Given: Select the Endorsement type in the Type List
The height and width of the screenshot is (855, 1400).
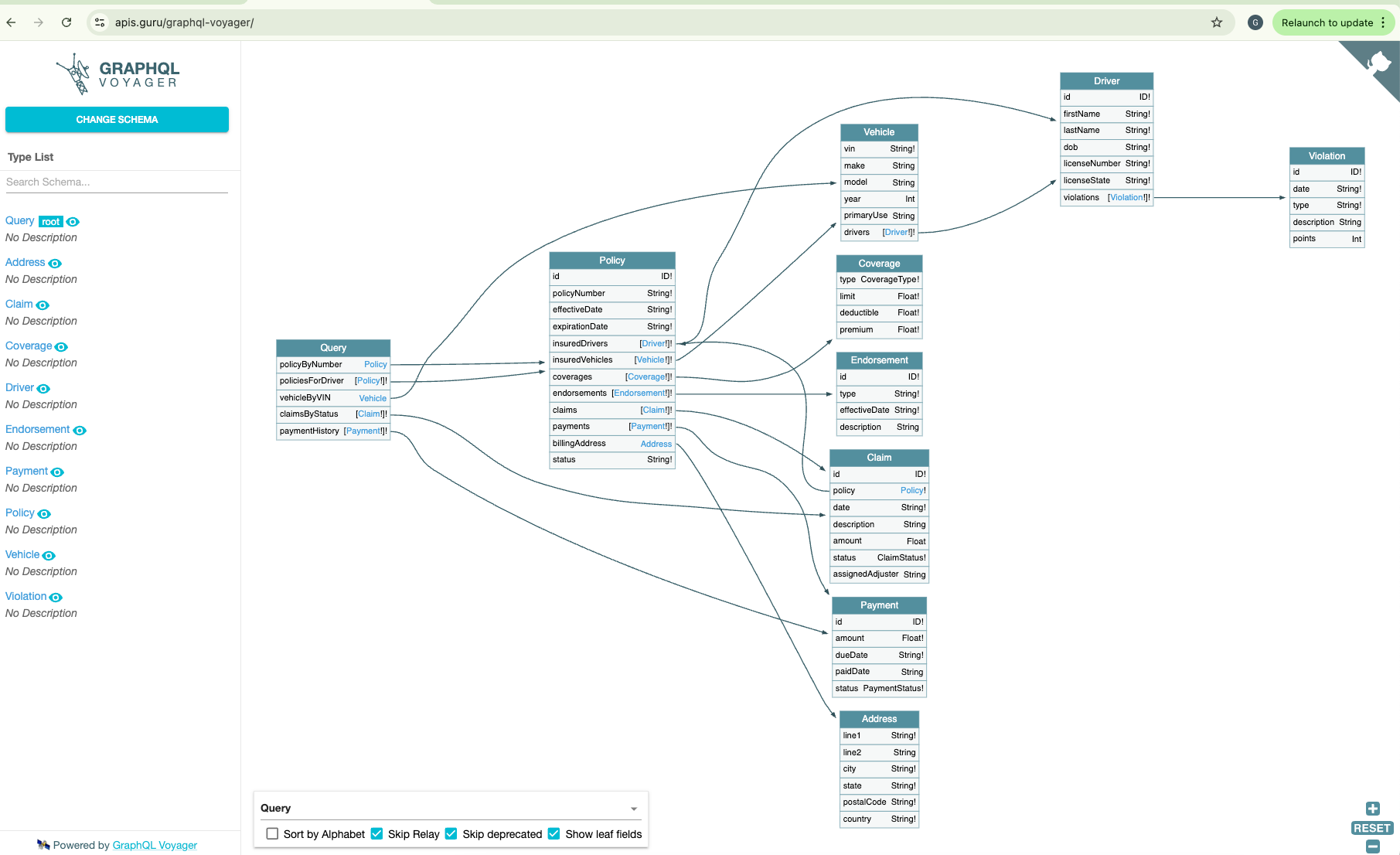Looking at the screenshot, I should tap(37, 429).
